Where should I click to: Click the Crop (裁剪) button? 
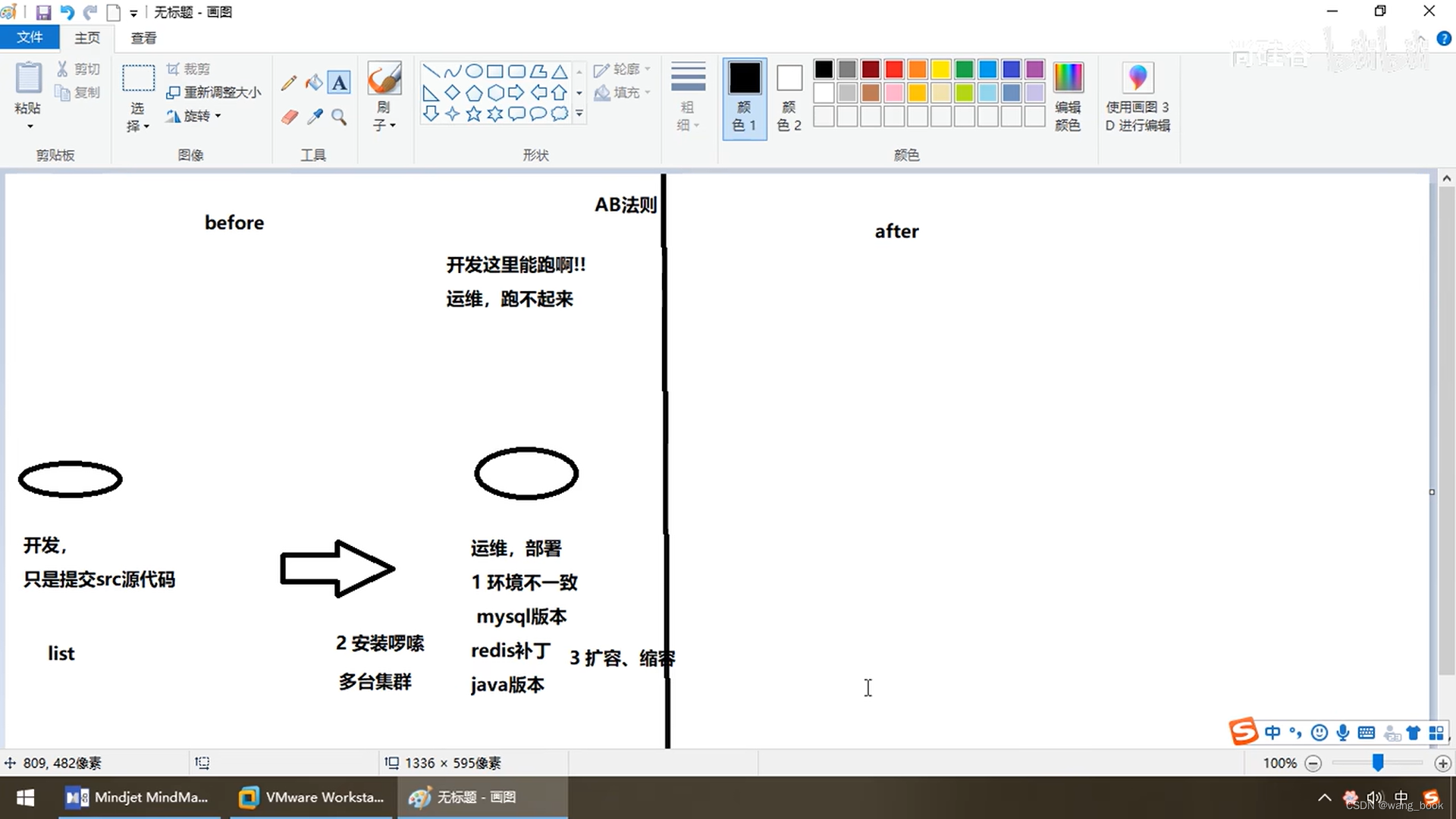tap(188, 69)
